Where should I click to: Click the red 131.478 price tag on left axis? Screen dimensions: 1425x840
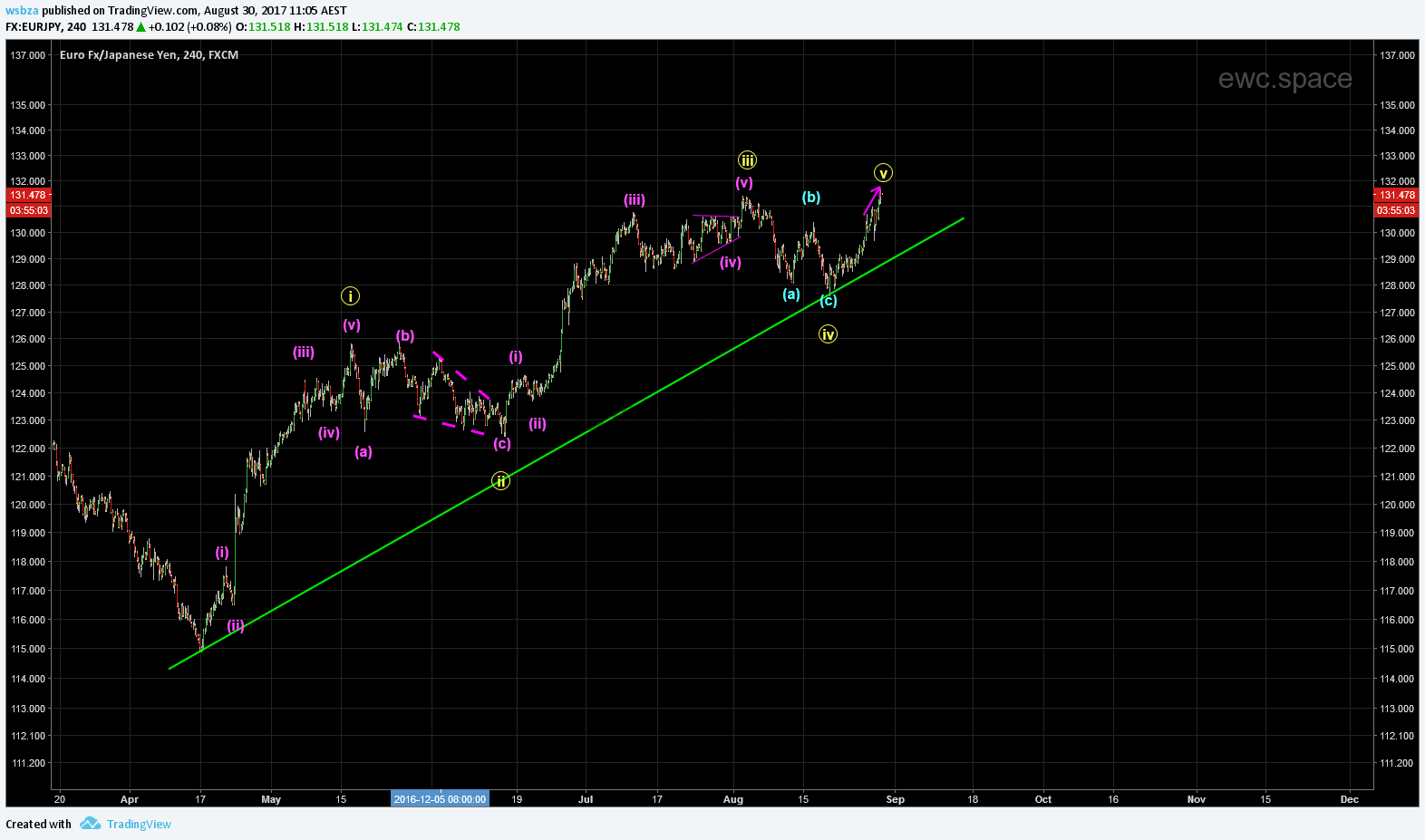[x=28, y=195]
